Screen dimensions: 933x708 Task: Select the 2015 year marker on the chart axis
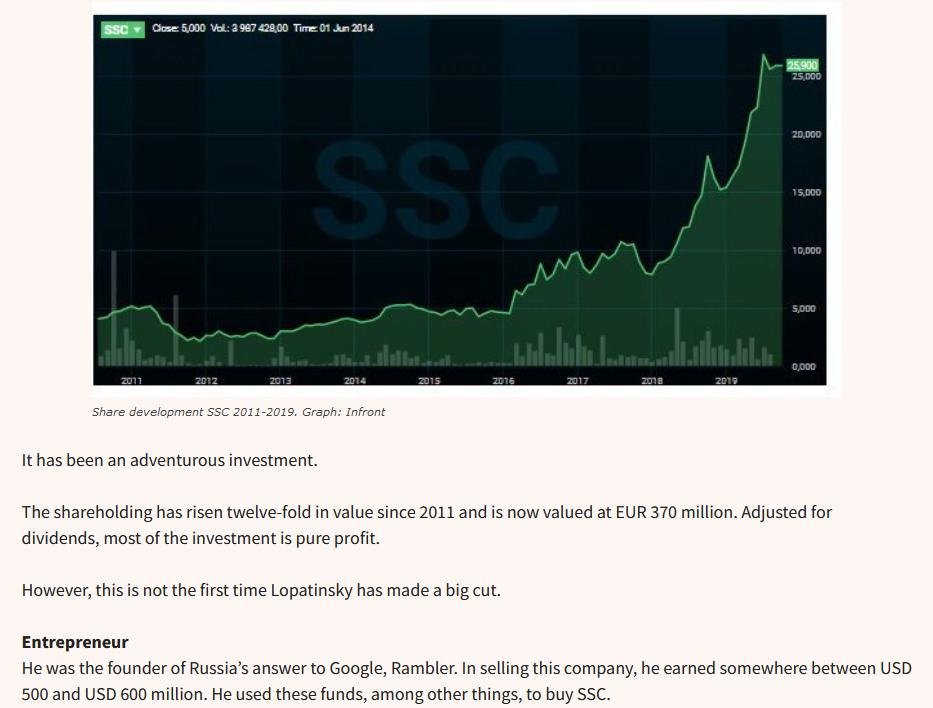429,381
